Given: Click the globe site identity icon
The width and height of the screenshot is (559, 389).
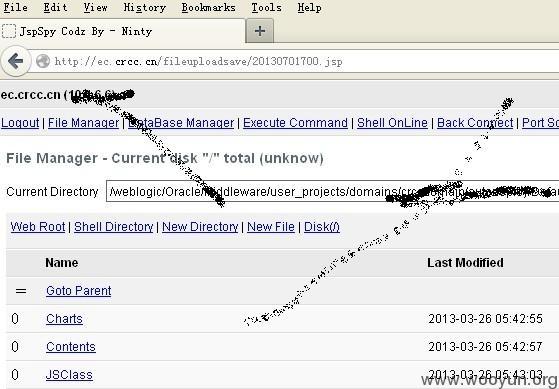Looking at the screenshot, I should point(43,61).
